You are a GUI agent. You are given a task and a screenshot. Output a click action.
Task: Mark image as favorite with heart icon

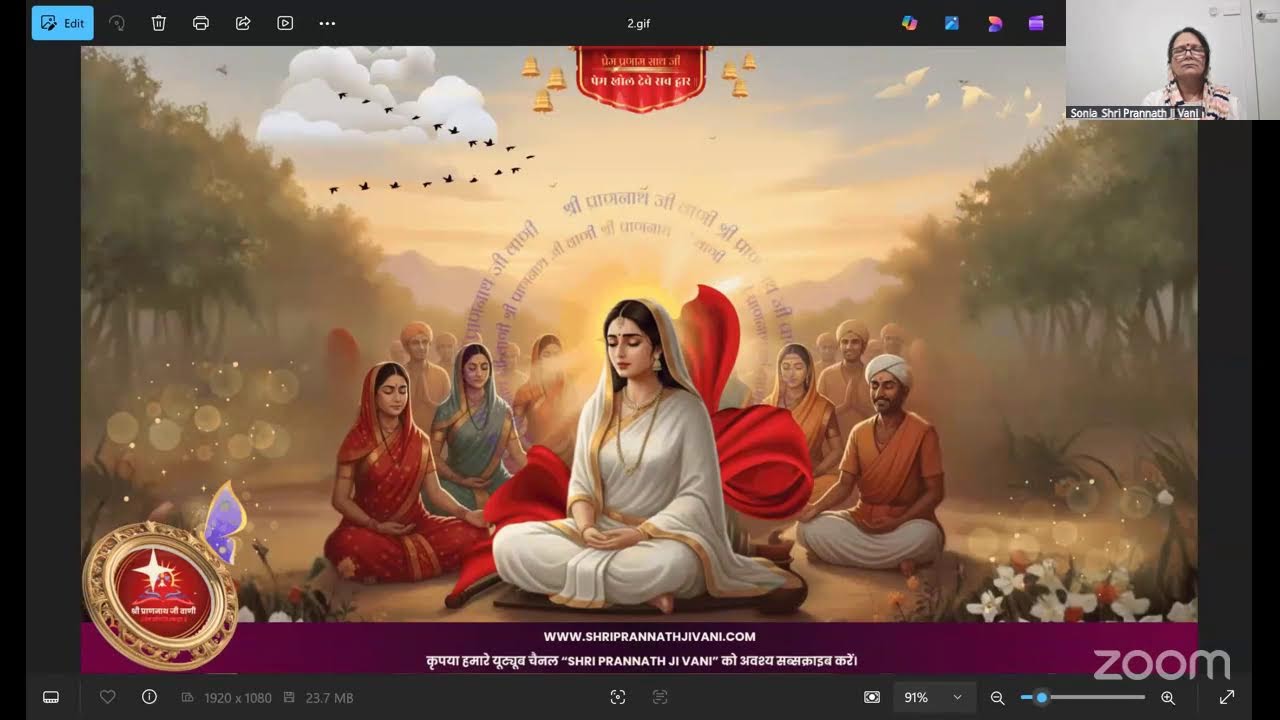click(x=108, y=697)
